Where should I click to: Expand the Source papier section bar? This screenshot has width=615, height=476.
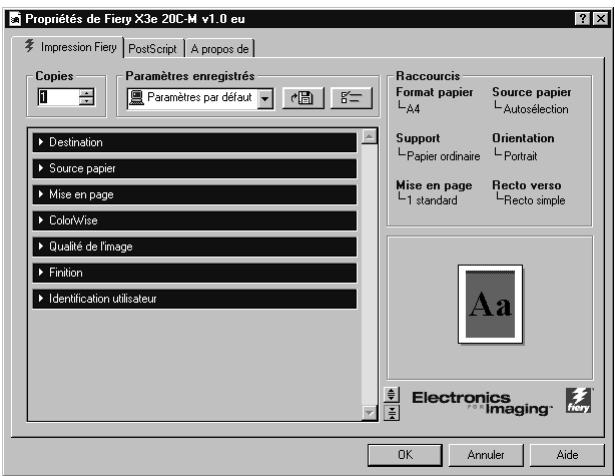(x=195, y=168)
